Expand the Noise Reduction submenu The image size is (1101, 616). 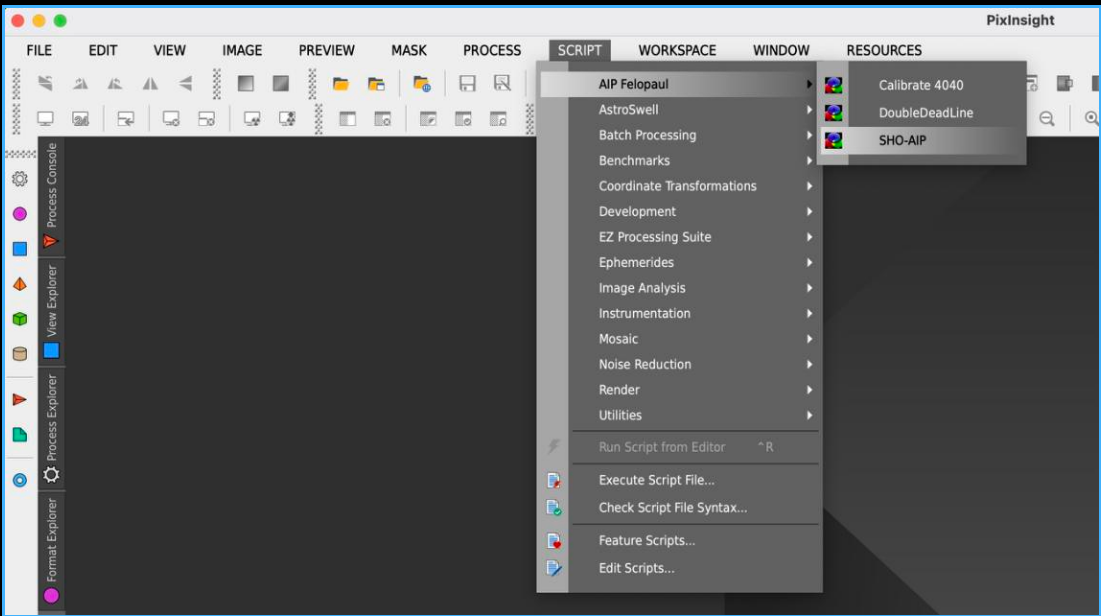tap(644, 364)
